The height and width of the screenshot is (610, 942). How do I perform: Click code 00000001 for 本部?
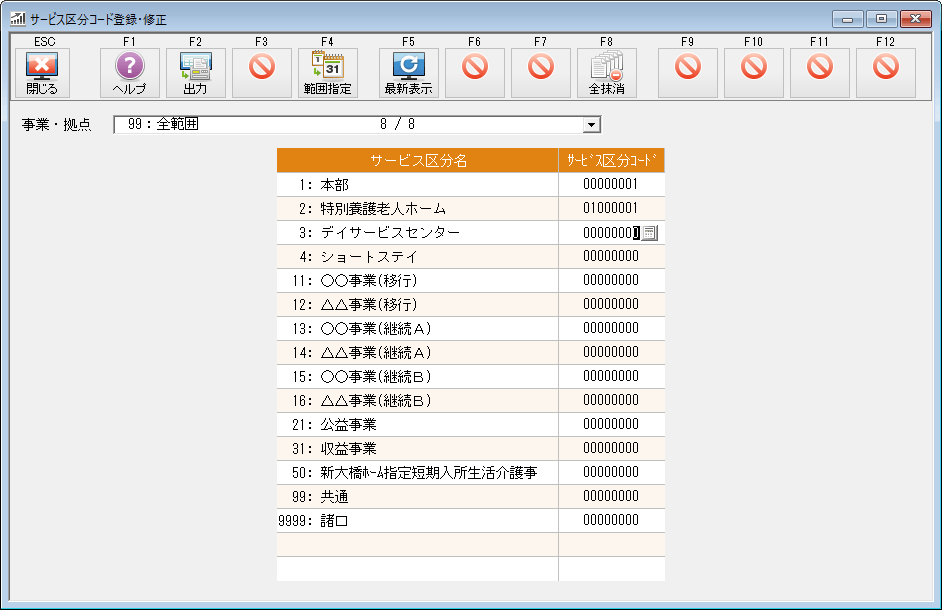pos(612,185)
